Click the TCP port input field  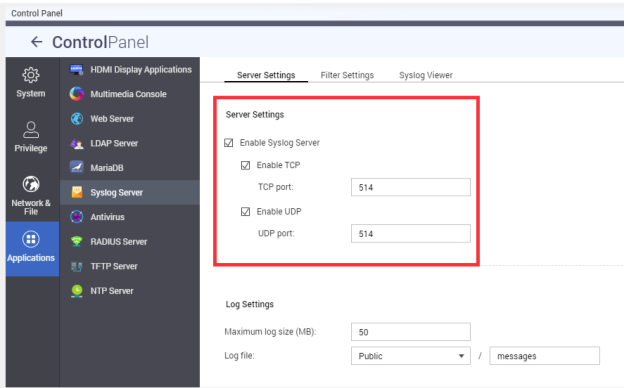(410, 187)
